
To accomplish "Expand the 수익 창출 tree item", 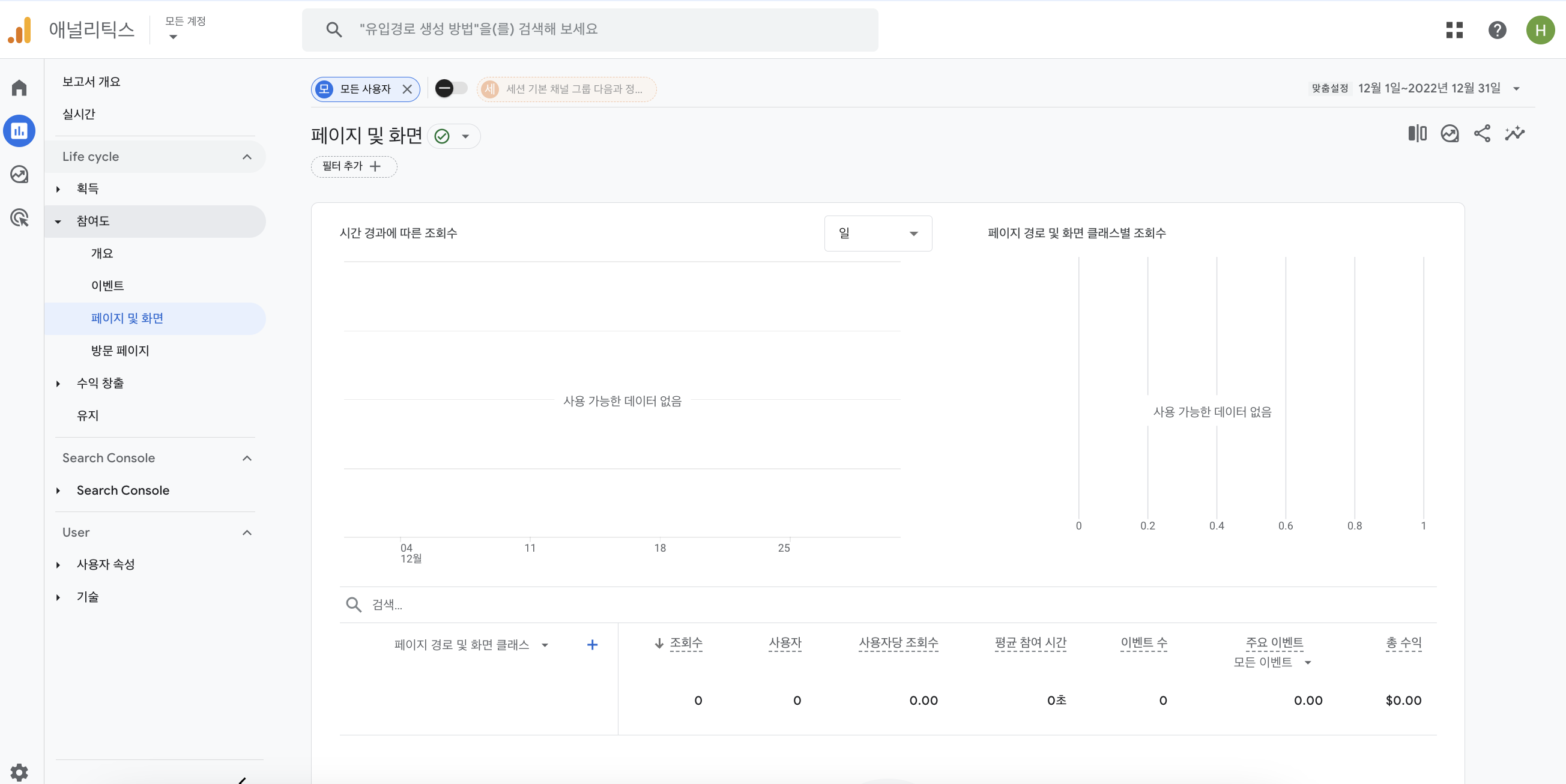I will tap(58, 384).
